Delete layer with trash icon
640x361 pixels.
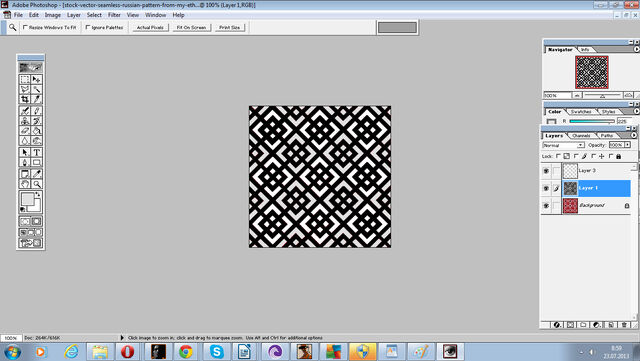tap(624, 325)
